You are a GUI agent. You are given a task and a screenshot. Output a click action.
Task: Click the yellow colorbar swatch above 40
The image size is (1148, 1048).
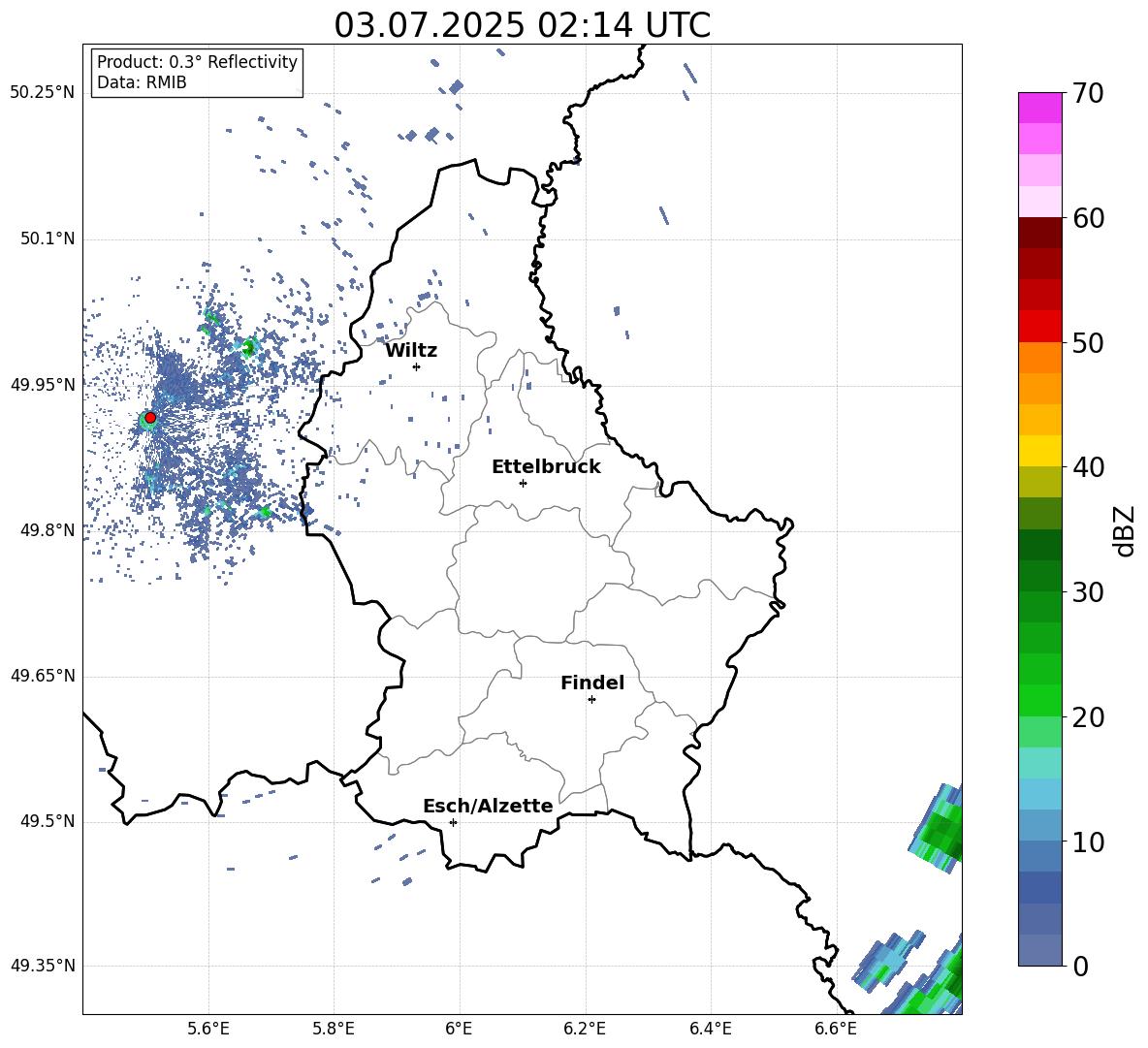[1039, 451]
